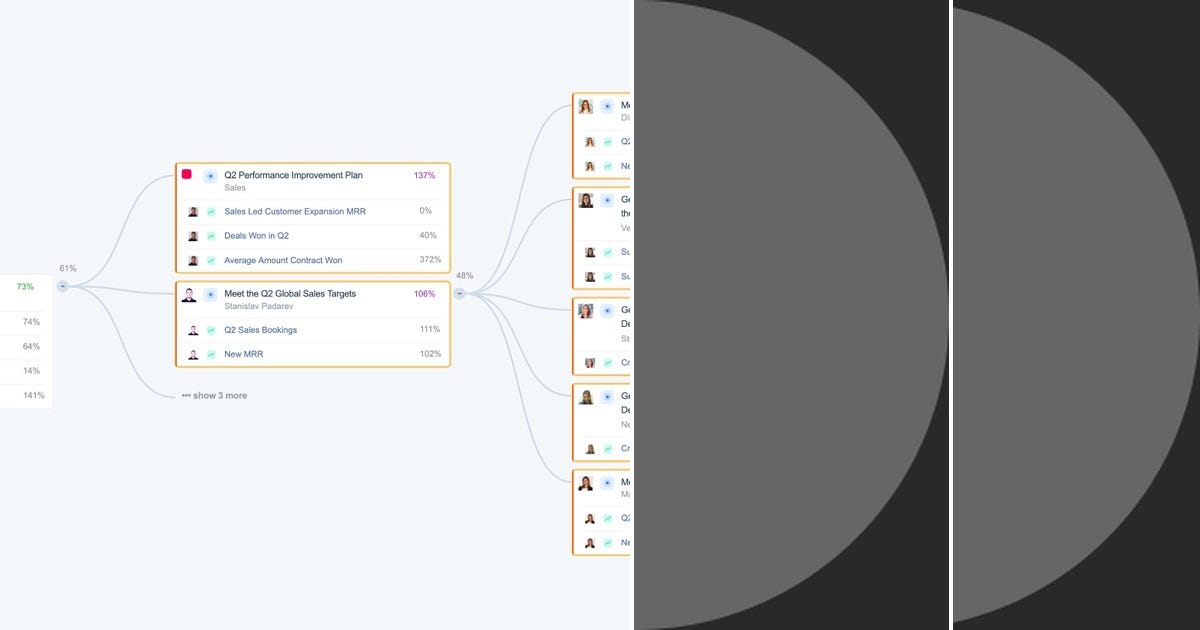This screenshot has width=1200, height=630.
Task: Click the green icon beside Average Amount Contract Won
Action: point(211,259)
